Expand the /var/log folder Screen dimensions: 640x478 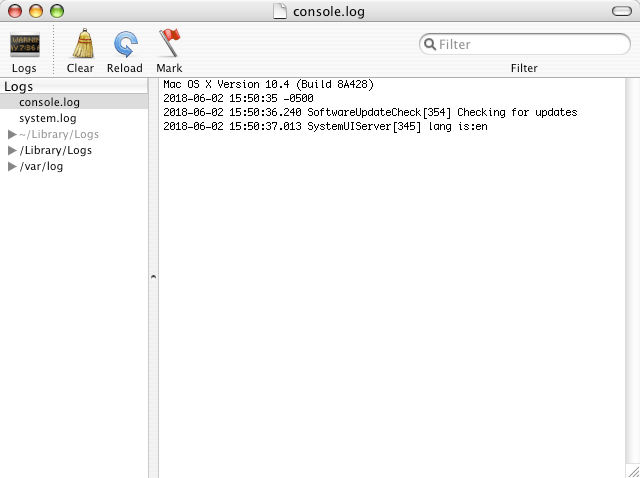pyautogui.click(x=12, y=166)
